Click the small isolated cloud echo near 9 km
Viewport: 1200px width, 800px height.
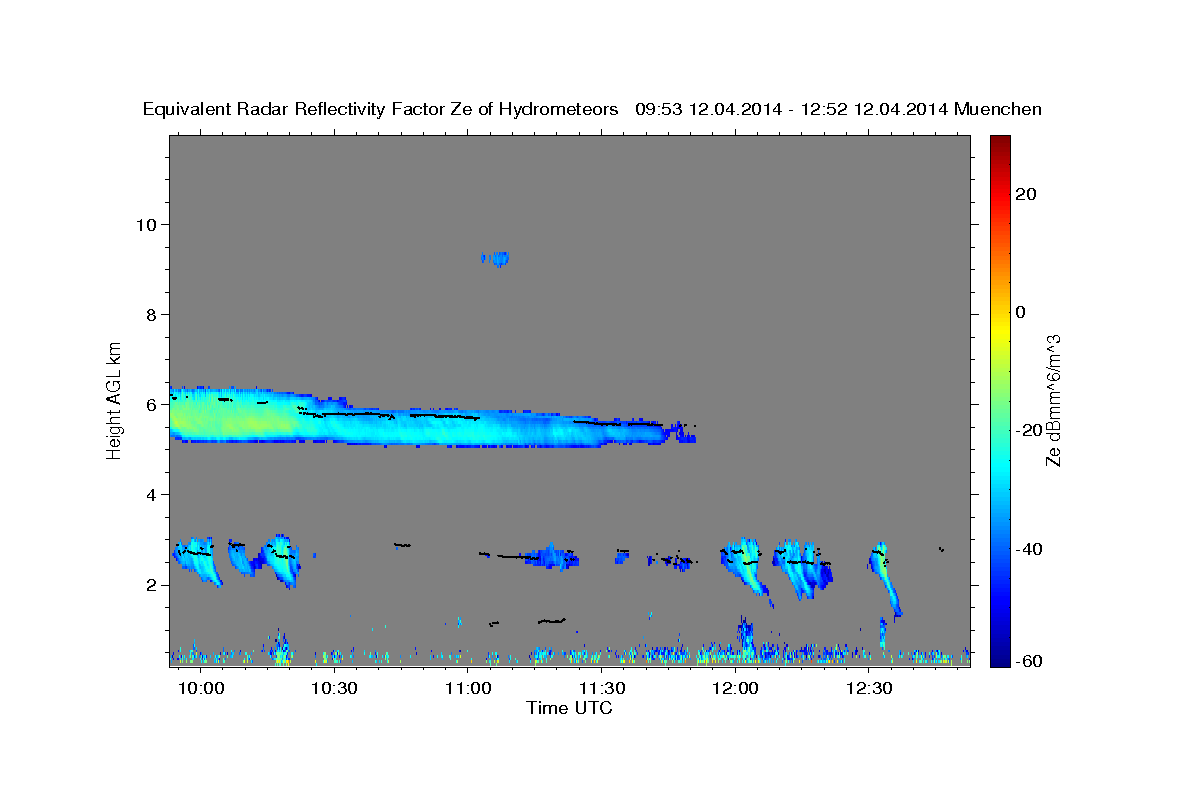(x=495, y=258)
